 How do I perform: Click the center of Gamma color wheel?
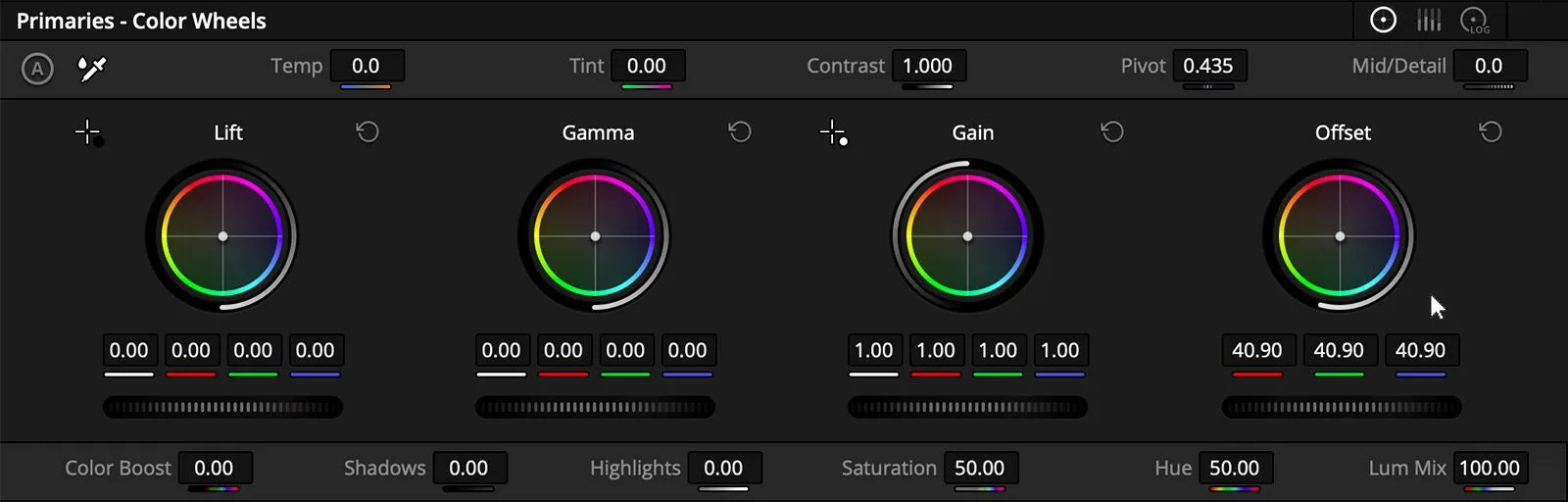[595, 236]
